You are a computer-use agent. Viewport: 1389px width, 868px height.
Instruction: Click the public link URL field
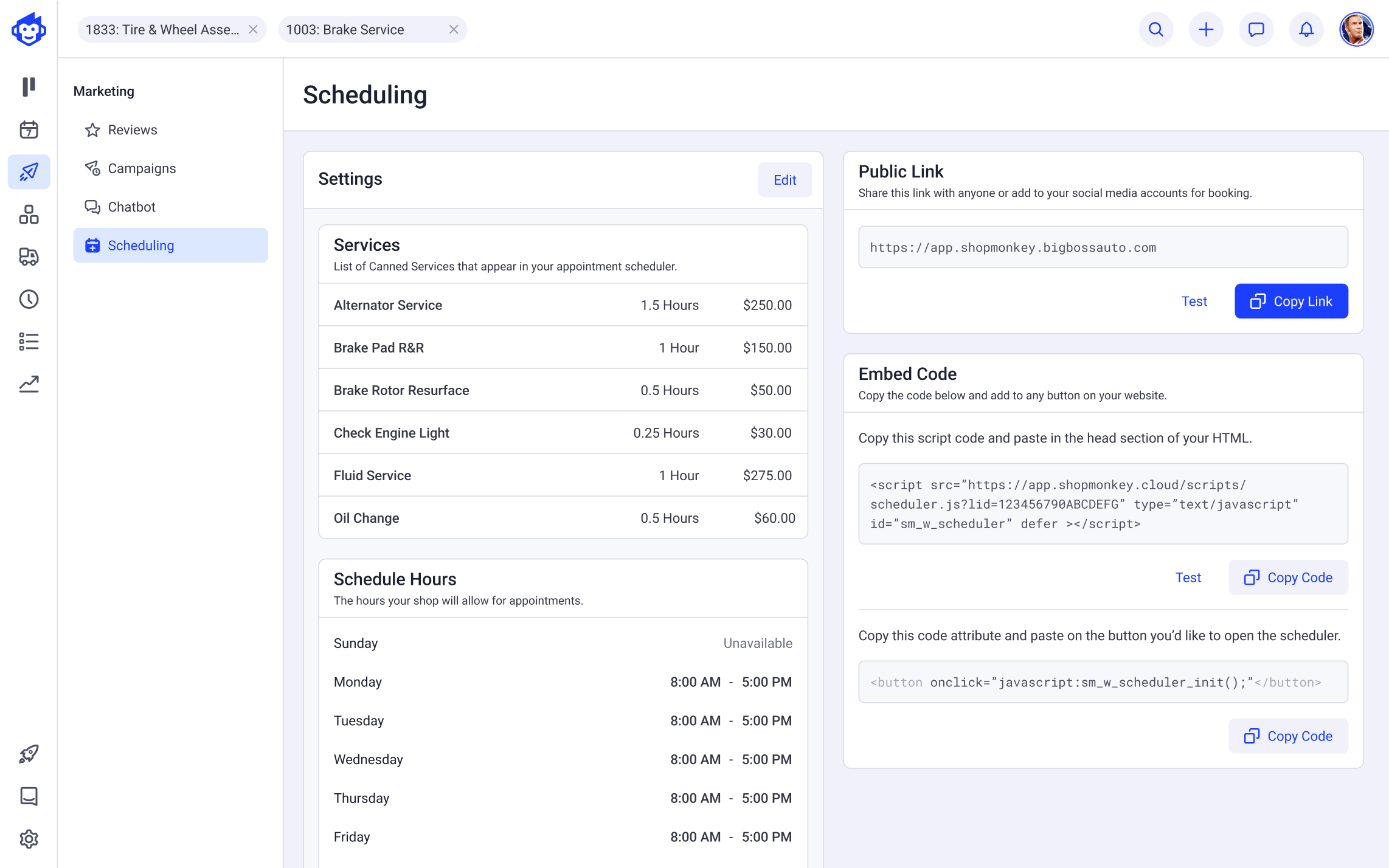[x=1103, y=247]
